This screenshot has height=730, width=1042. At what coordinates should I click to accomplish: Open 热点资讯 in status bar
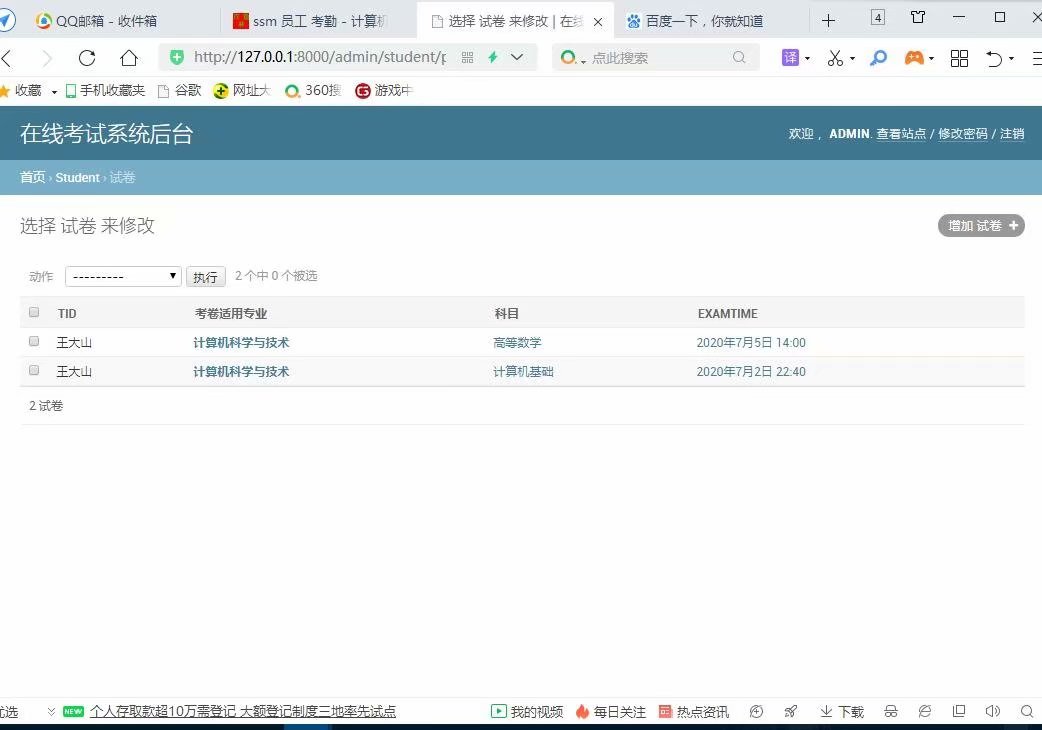tap(694, 711)
